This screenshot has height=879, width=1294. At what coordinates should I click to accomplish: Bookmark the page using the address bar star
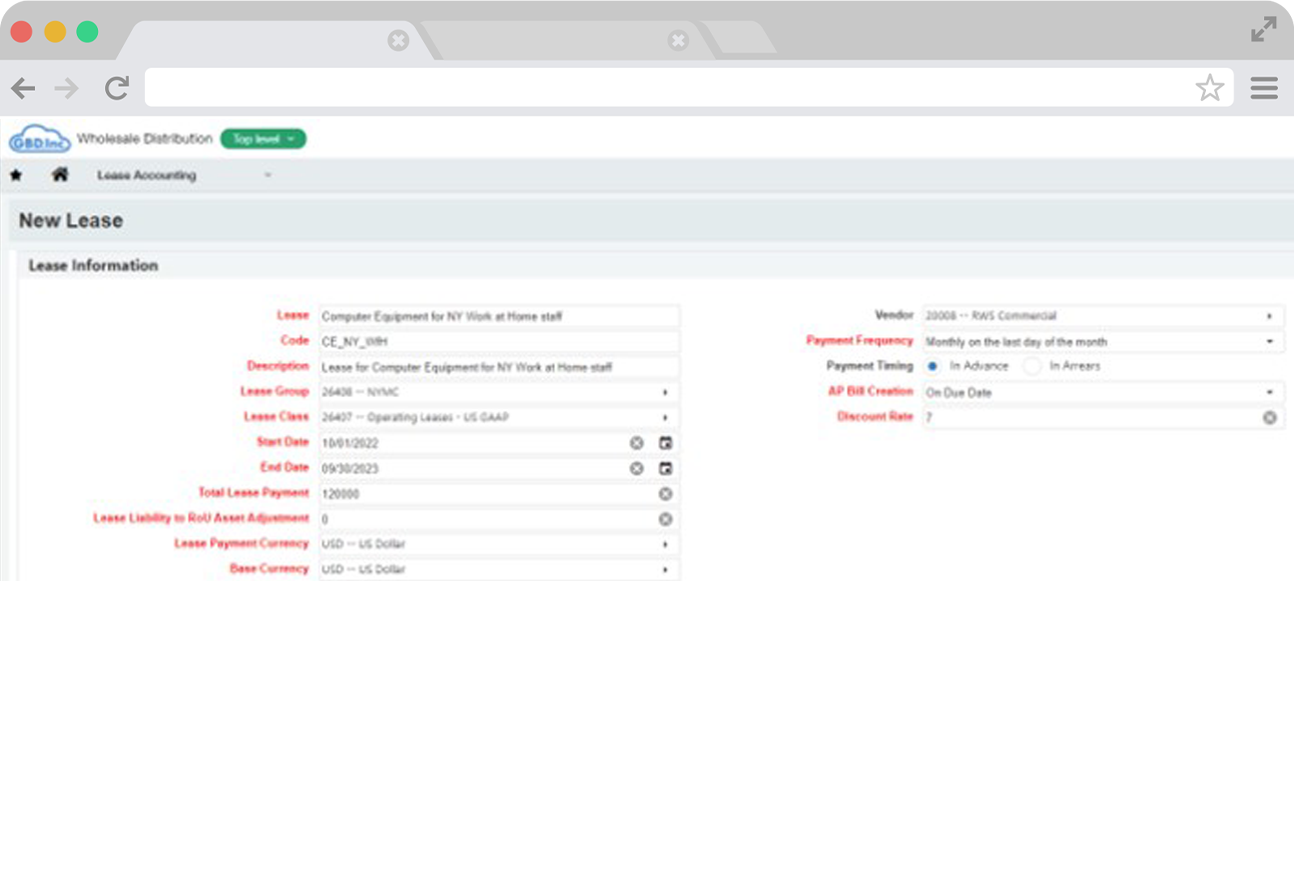coord(1211,88)
